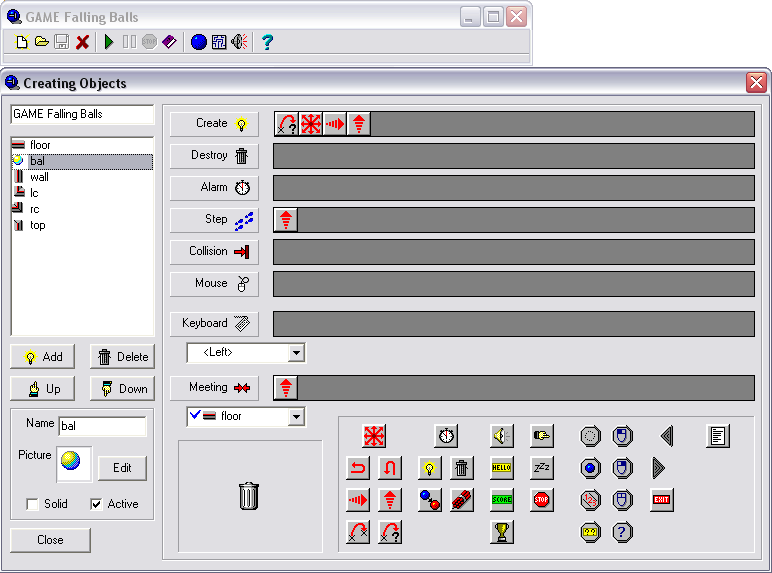Run the game with the green play icon

[109, 42]
